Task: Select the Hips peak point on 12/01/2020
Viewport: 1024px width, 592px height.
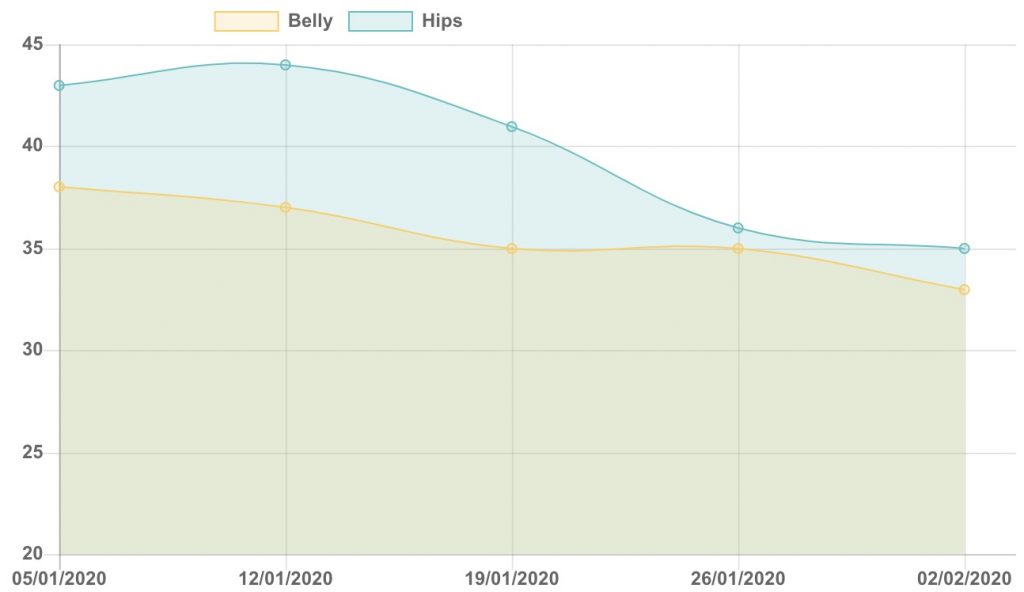Action: click(285, 65)
